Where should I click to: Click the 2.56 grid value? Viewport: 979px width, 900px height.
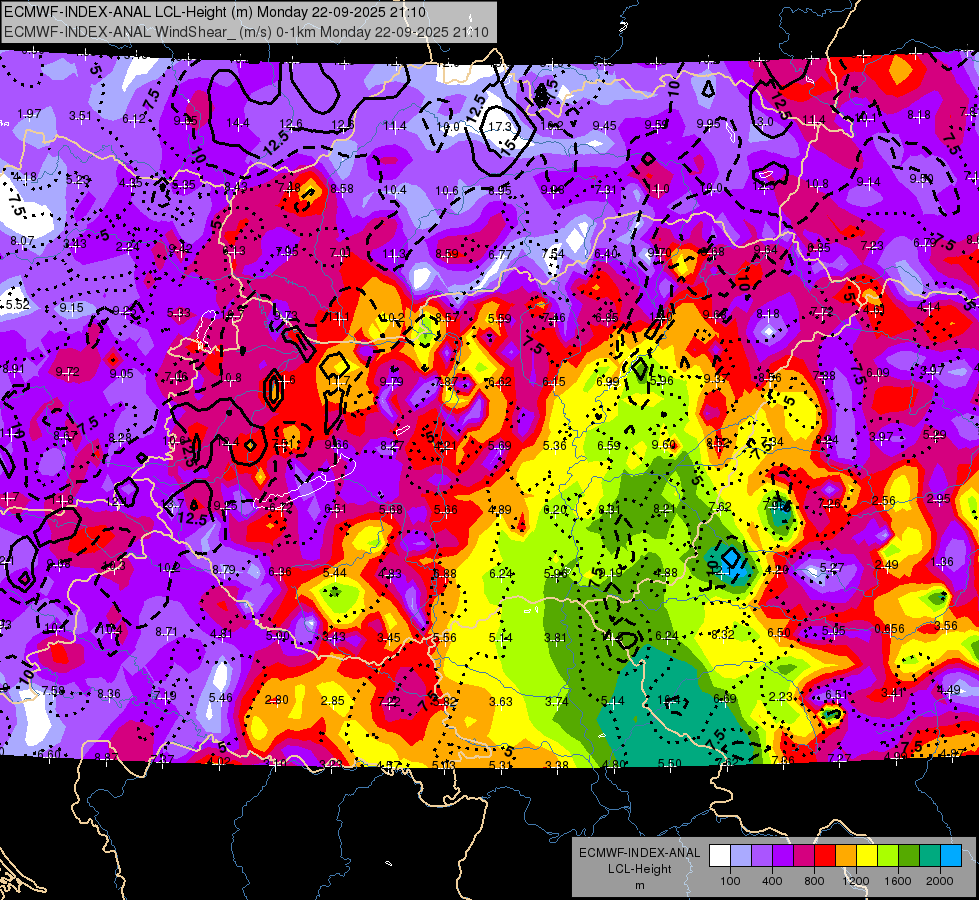(x=884, y=501)
